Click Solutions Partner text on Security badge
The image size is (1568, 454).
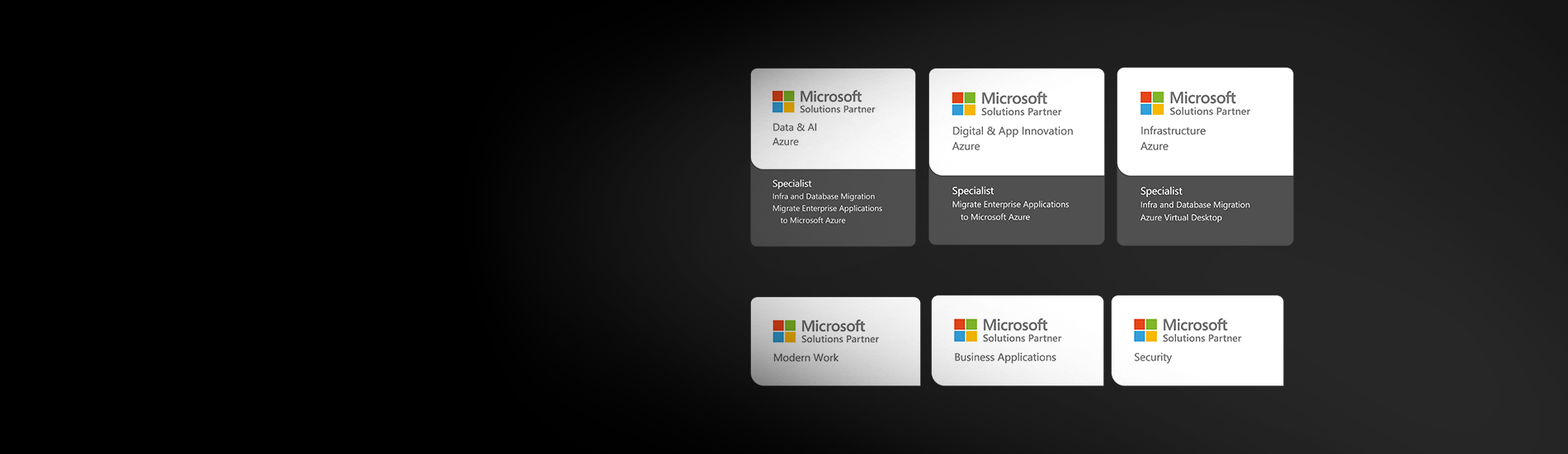(1202, 338)
